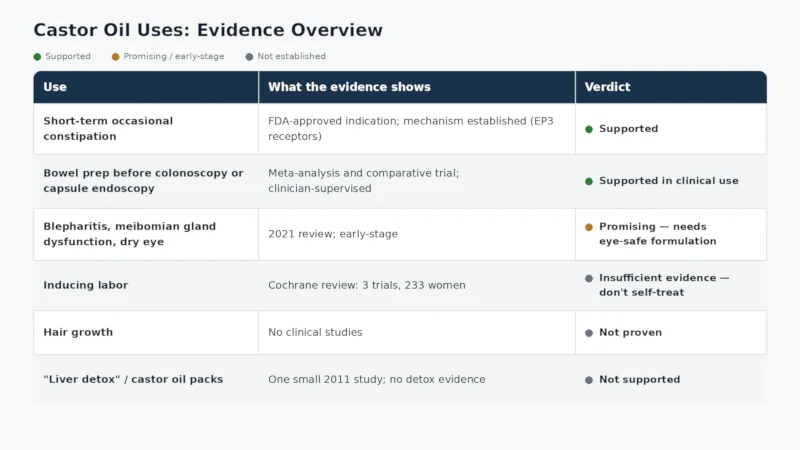This screenshot has height=450, width=800.
Task: Select the "Bowel prep before colonoscopy" cell
Action: tap(146, 181)
